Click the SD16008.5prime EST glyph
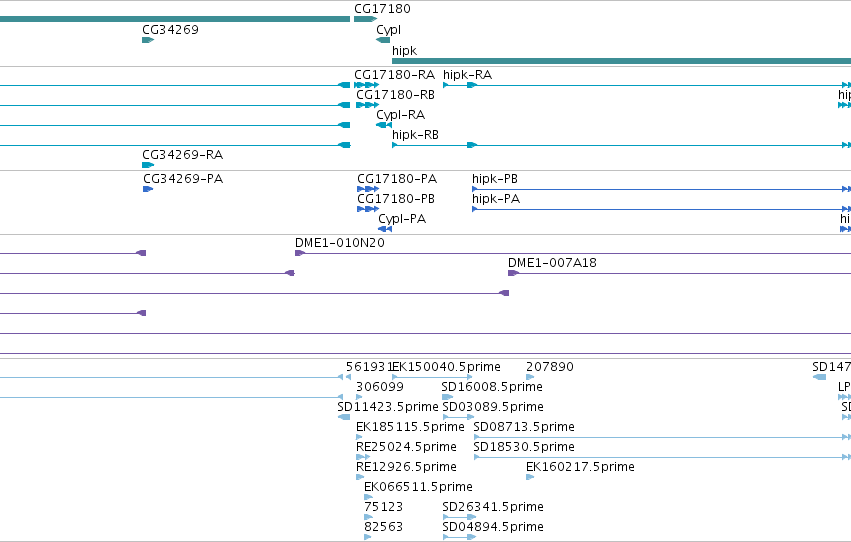The width and height of the screenshot is (851, 542). (x=447, y=397)
